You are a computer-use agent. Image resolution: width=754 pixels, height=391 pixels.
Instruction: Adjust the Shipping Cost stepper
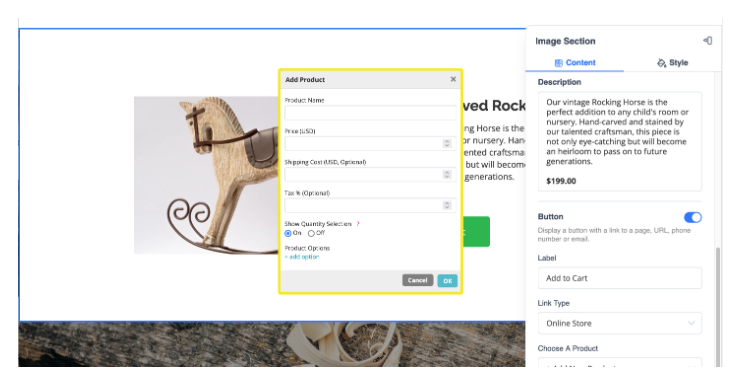click(447, 175)
